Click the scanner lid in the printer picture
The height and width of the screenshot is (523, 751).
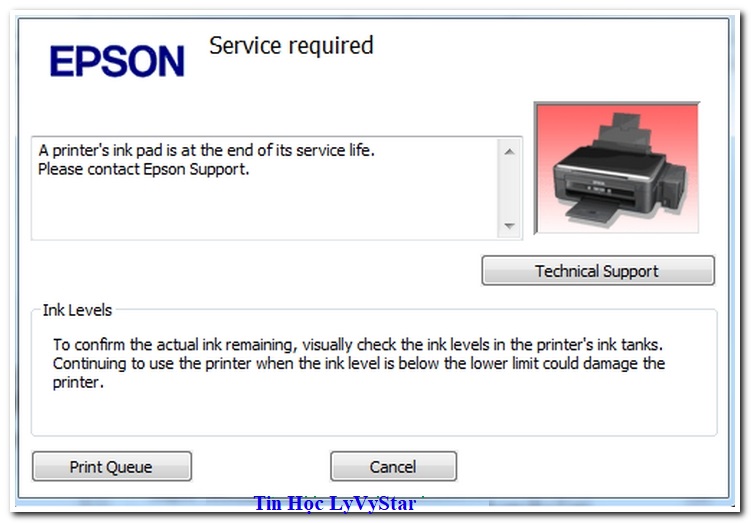(x=609, y=159)
